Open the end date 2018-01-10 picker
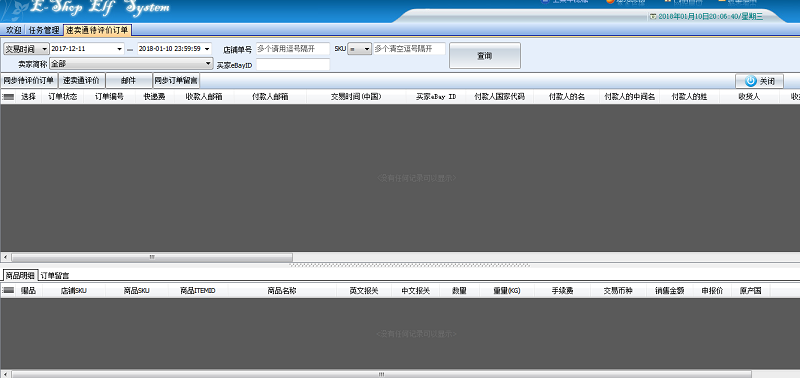 pyautogui.click(x=207, y=49)
